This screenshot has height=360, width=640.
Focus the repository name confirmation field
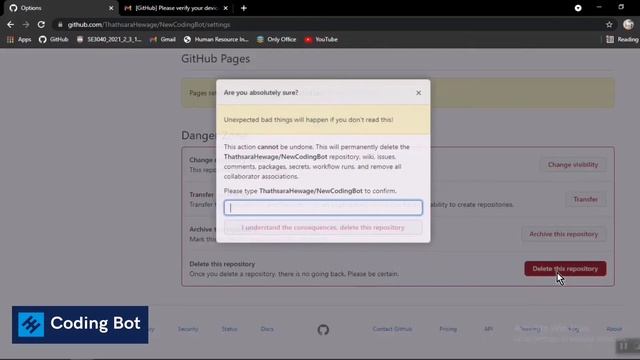(x=323, y=207)
